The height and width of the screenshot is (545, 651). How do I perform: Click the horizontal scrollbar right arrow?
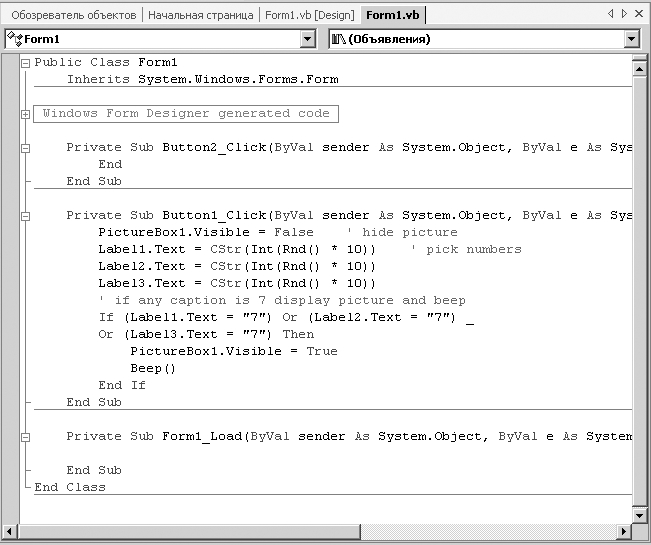[x=624, y=531]
